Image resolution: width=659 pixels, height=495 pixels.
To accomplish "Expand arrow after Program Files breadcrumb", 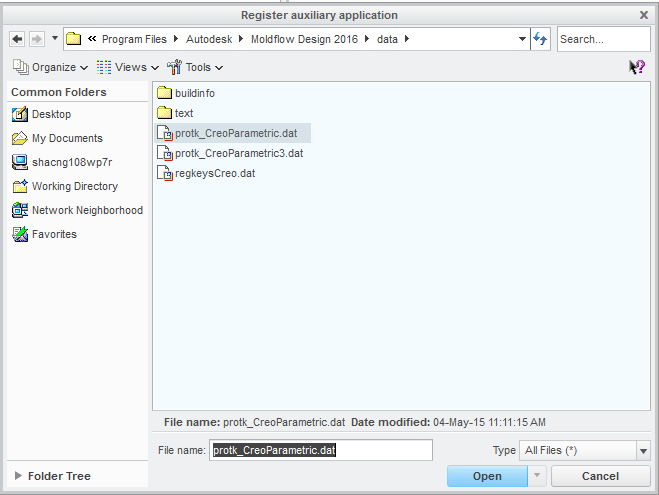I will (x=176, y=39).
